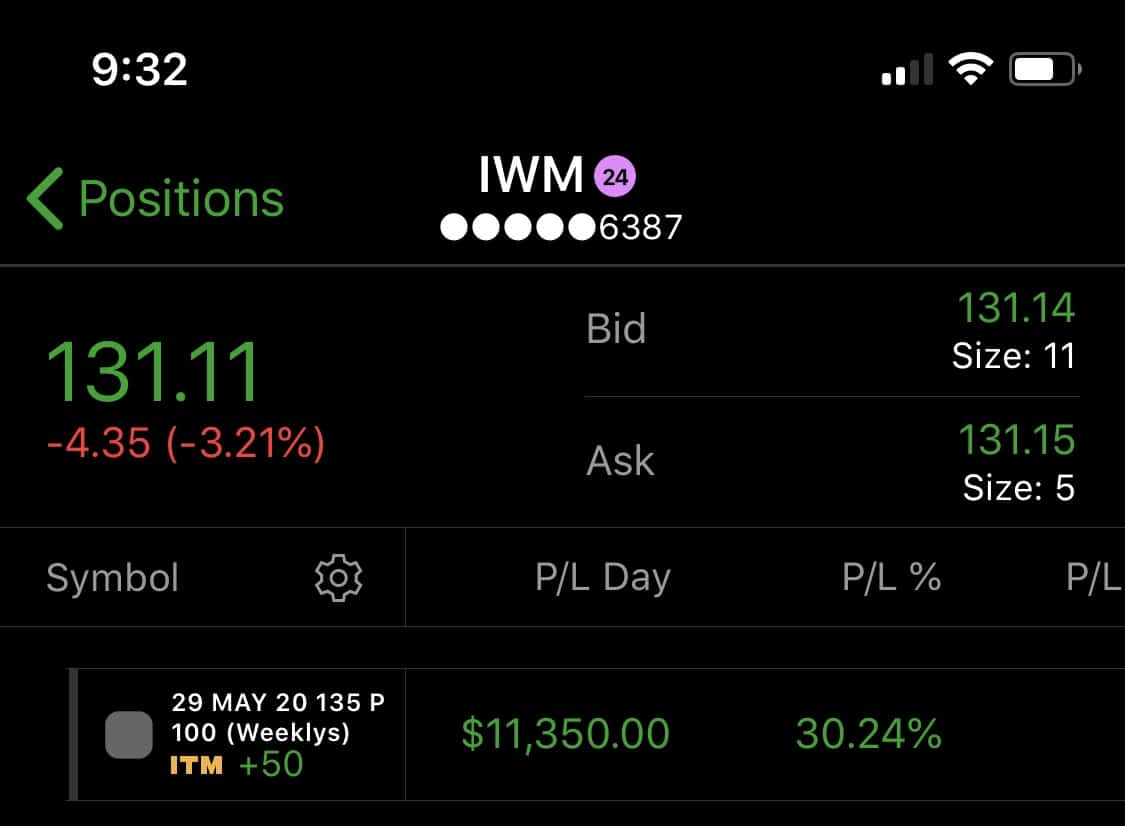Tap the last price 131.11
1125x826 pixels.
[x=153, y=372]
